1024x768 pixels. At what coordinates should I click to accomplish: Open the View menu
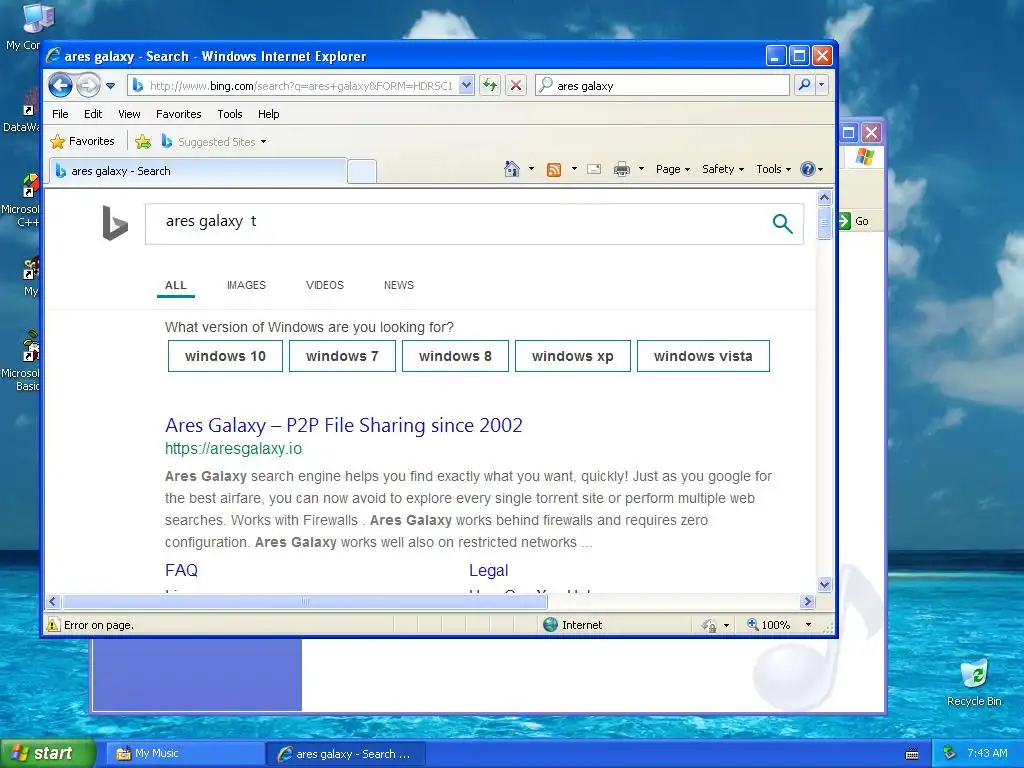click(129, 114)
